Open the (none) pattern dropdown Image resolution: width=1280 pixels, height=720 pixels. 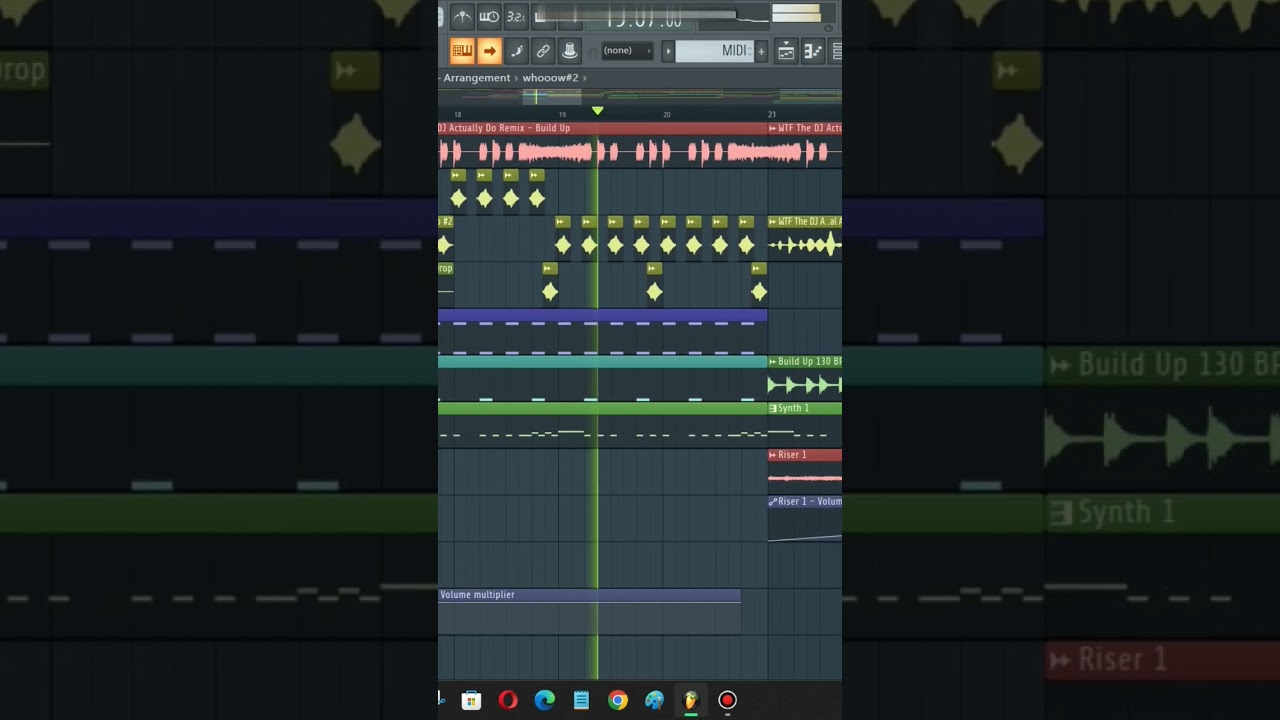(626, 51)
